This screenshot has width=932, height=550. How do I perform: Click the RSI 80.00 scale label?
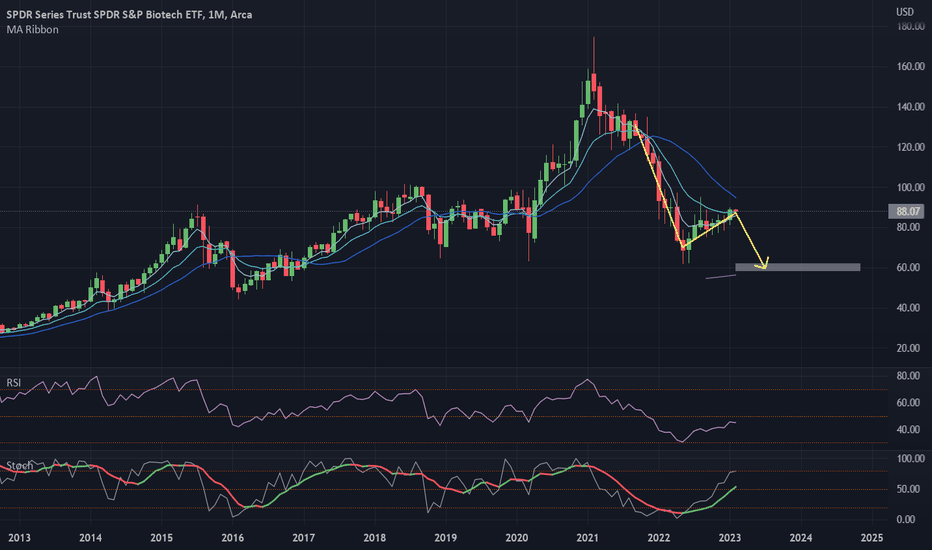tap(908, 376)
